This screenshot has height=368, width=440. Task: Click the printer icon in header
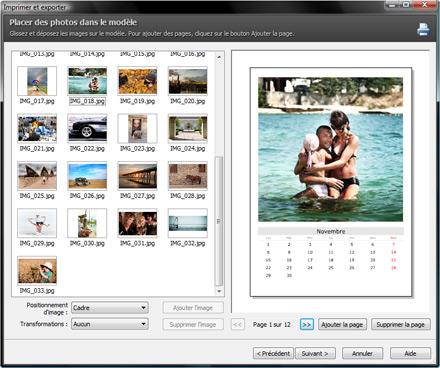pos(423,29)
